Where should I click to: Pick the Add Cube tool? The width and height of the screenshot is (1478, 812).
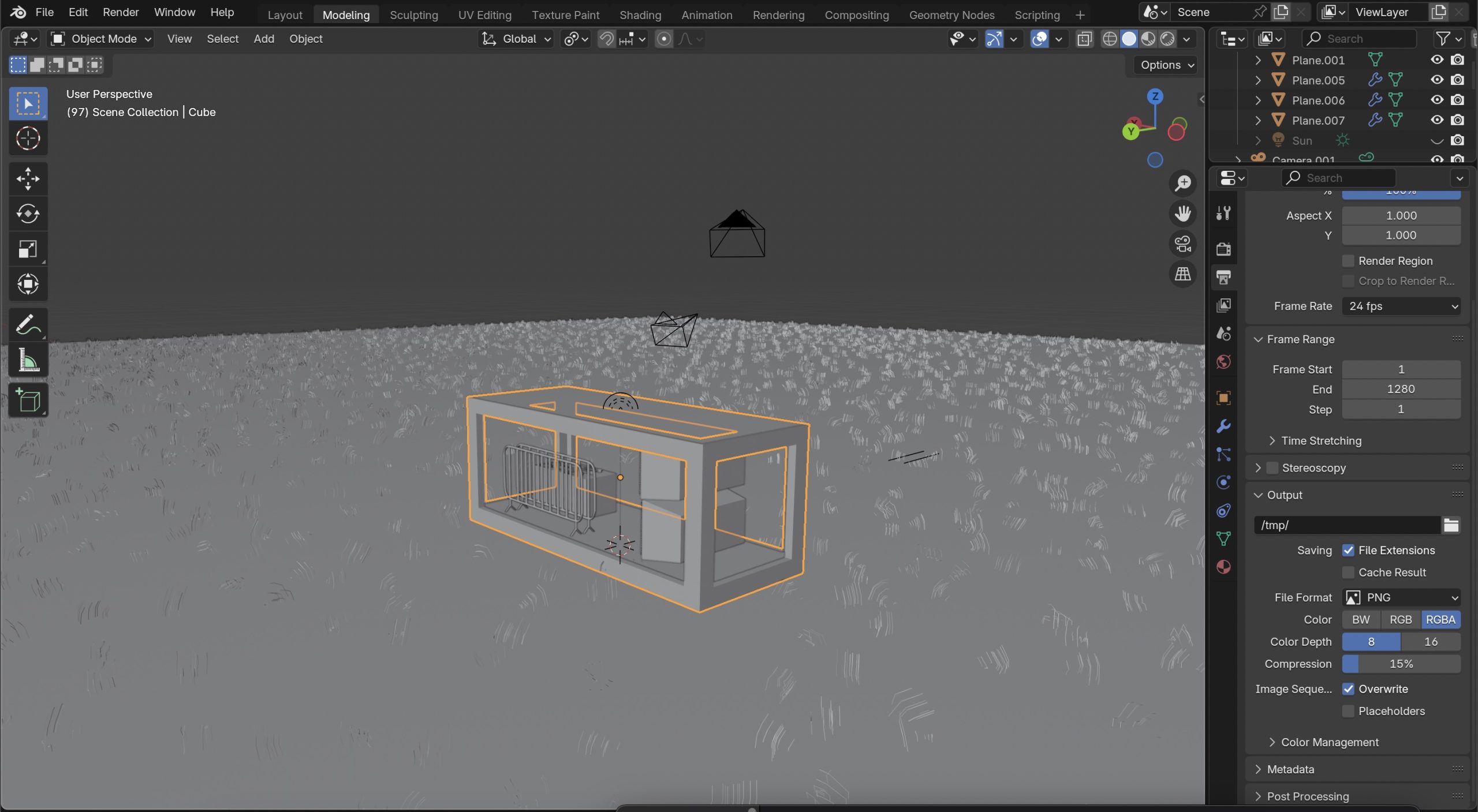click(28, 401)
